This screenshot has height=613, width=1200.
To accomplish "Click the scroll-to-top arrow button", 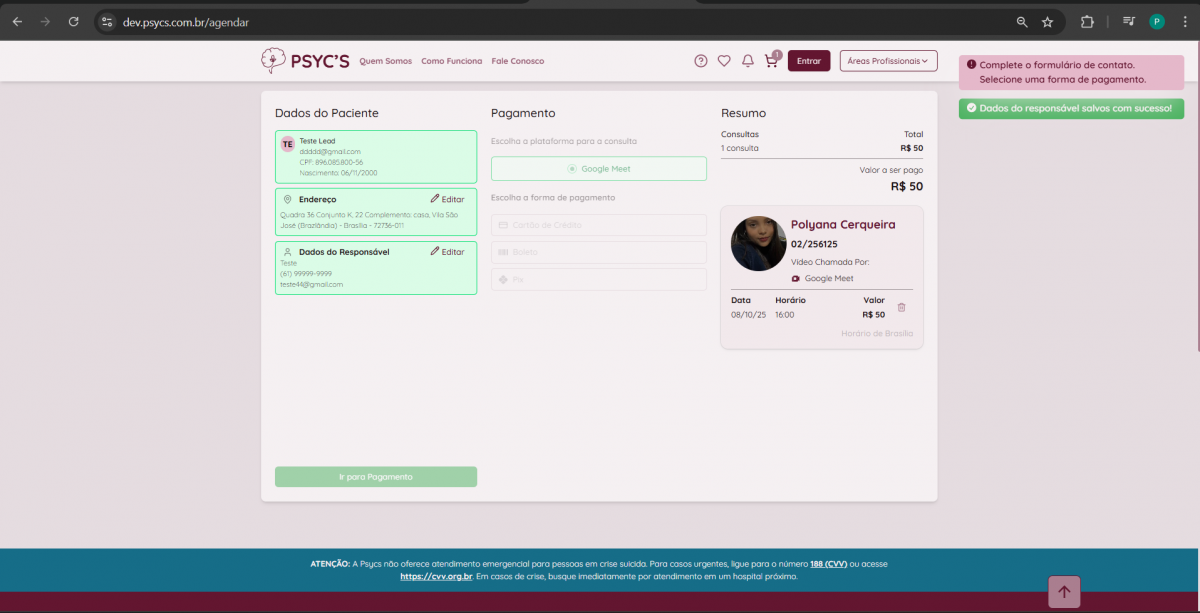I will tap(1064, 592).
